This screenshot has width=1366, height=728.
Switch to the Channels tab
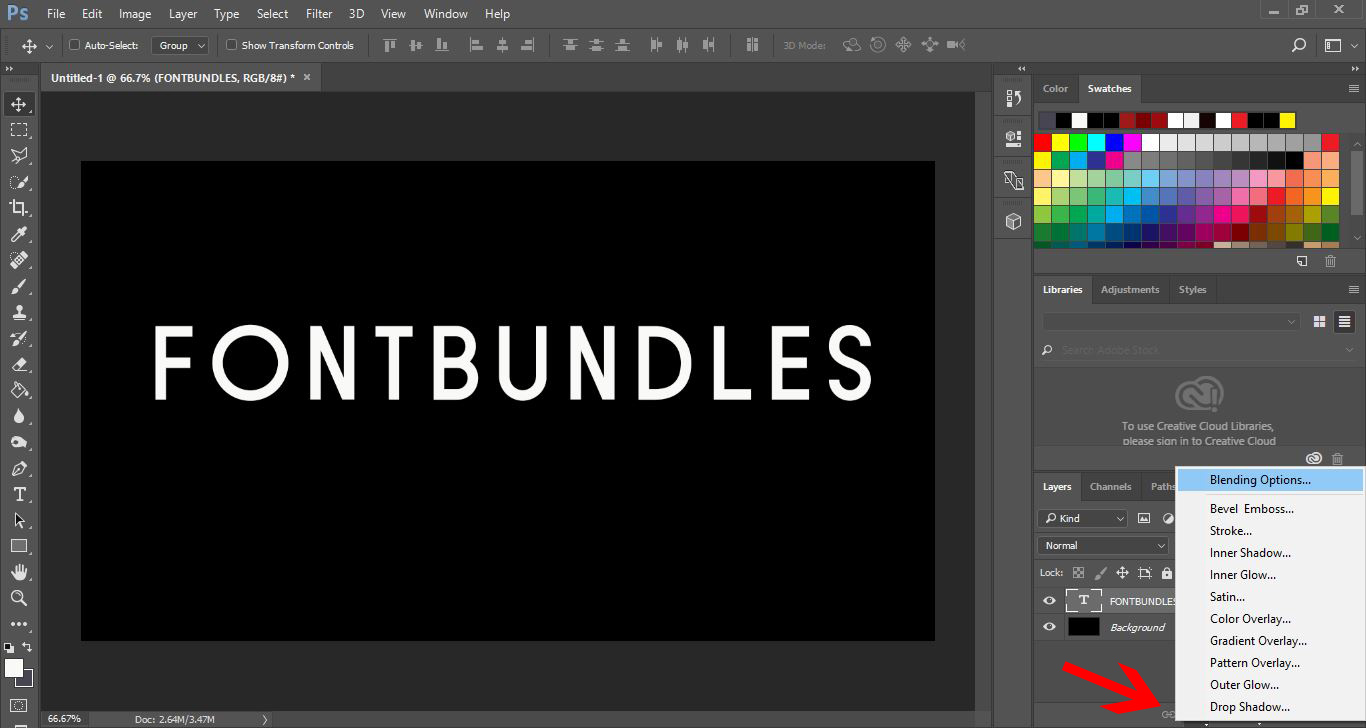(1110, 487)
